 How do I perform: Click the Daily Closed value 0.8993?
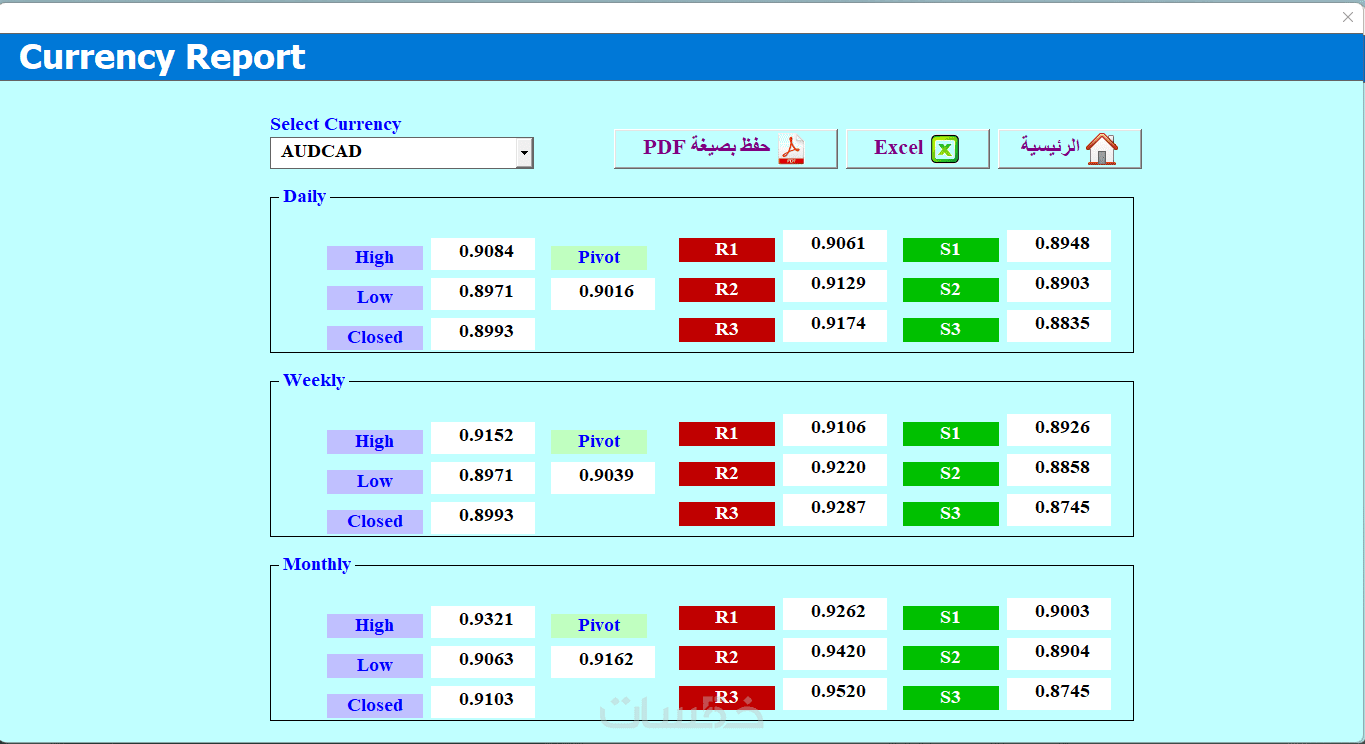483,334
